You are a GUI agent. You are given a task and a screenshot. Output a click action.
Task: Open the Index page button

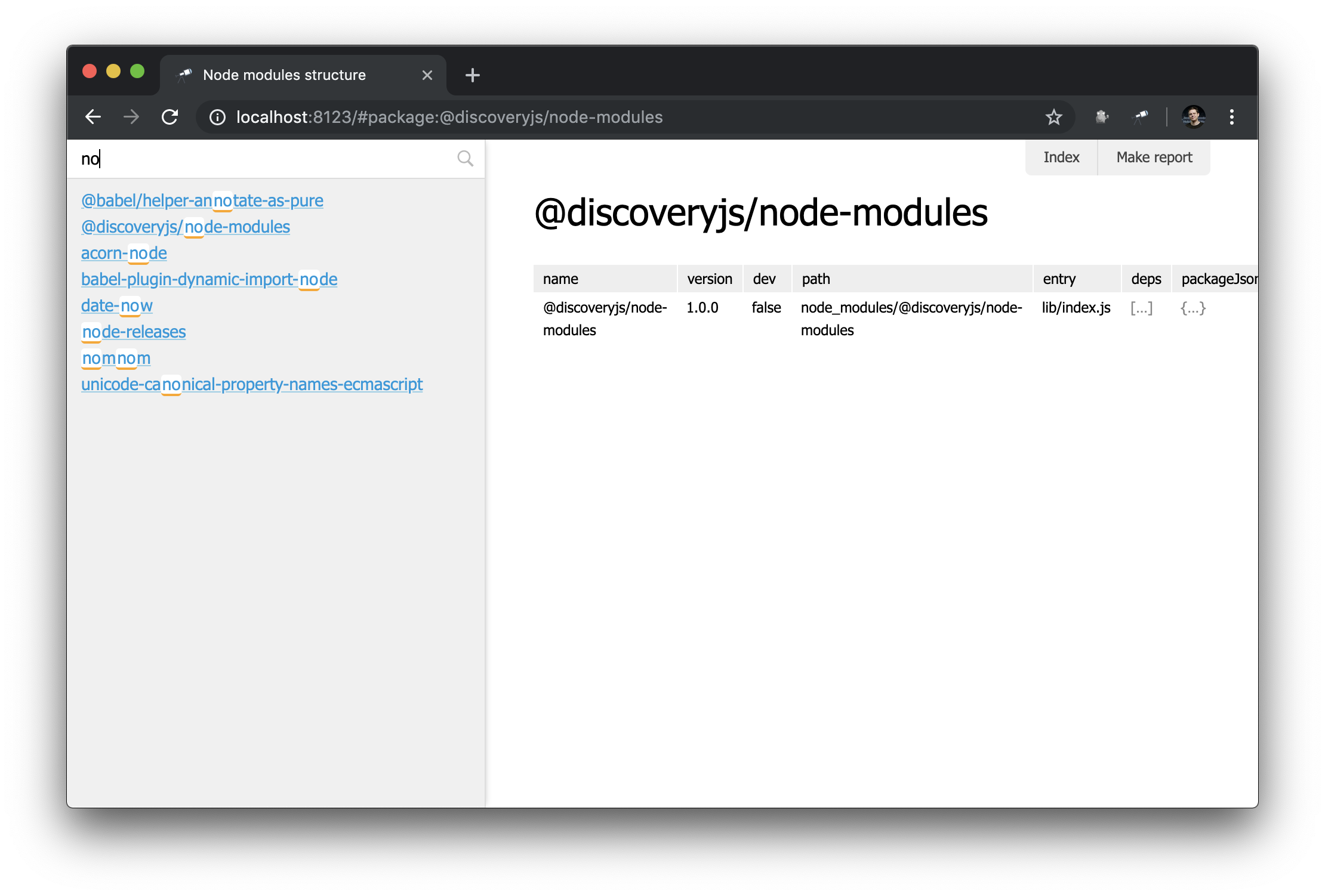click(1061, 157)
